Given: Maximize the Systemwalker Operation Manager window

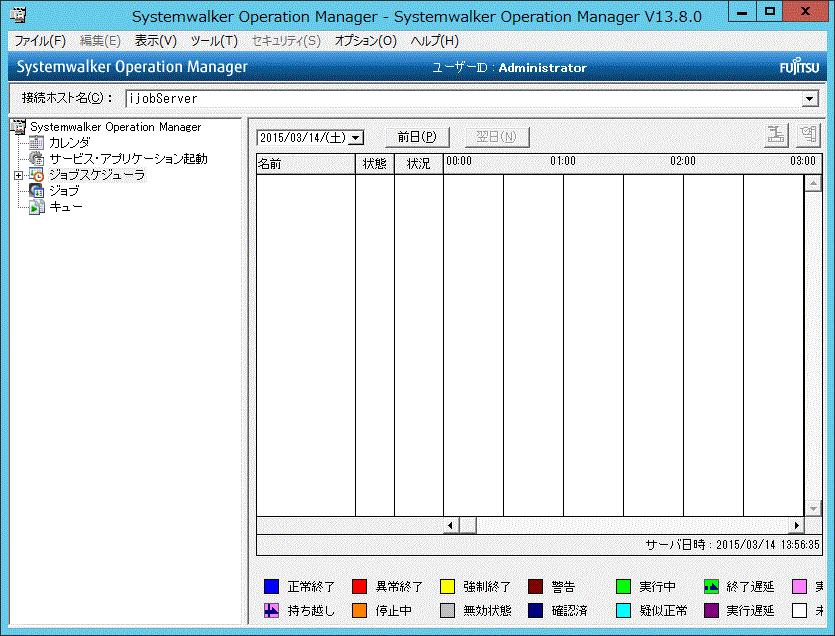Looking at the screenshot, I should (769, 11).
